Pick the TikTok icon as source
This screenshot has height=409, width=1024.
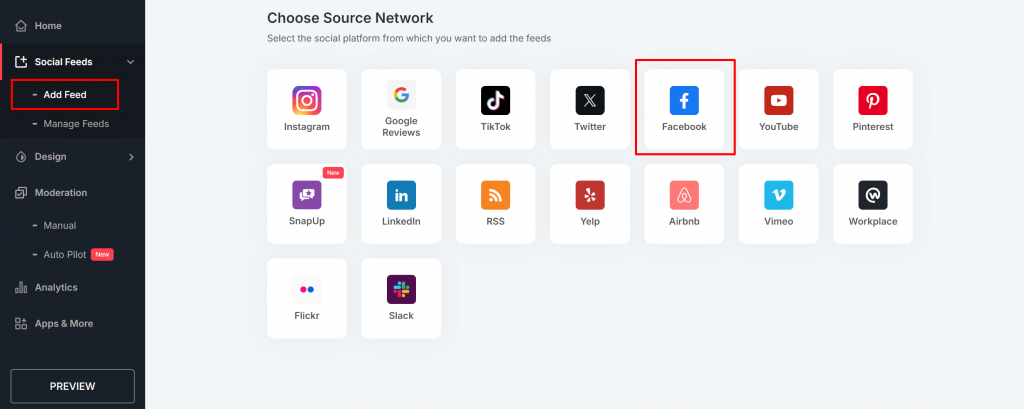click(495, 100)
